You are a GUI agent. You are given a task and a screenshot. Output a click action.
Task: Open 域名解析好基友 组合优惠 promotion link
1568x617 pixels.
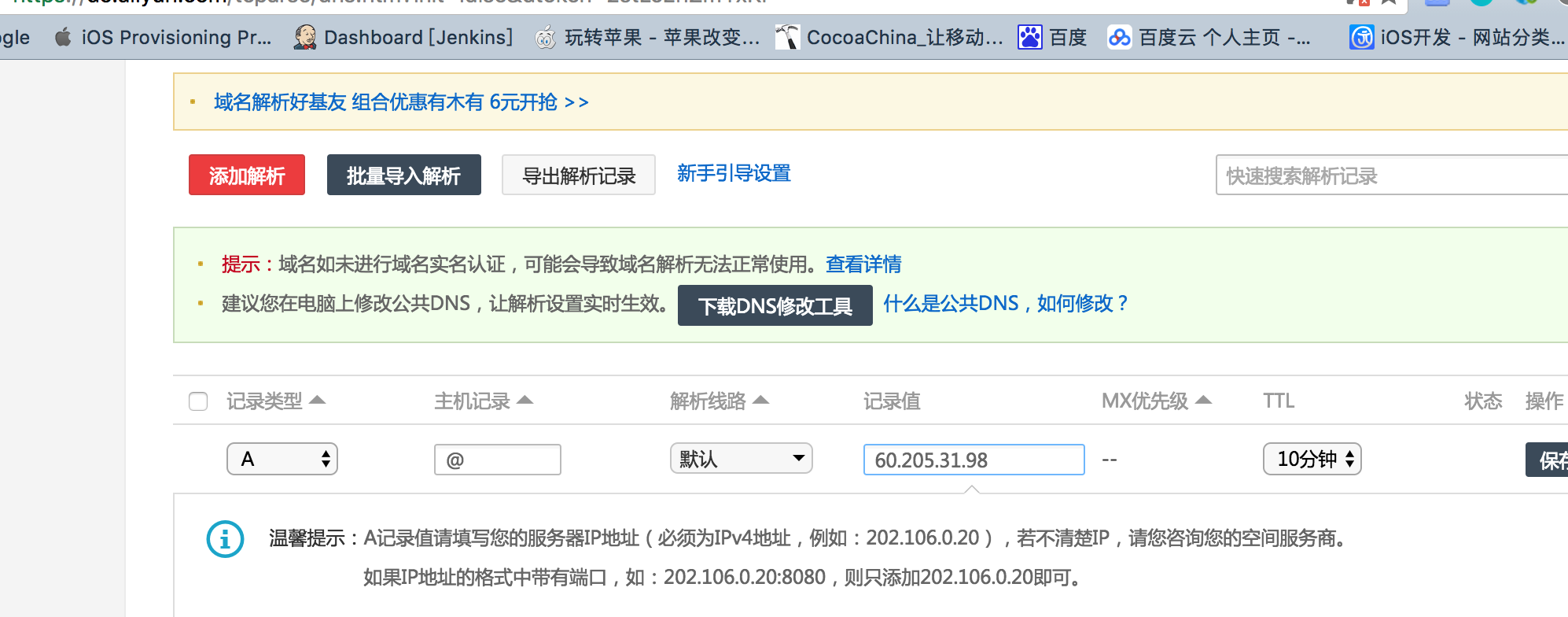coord(401,102)
